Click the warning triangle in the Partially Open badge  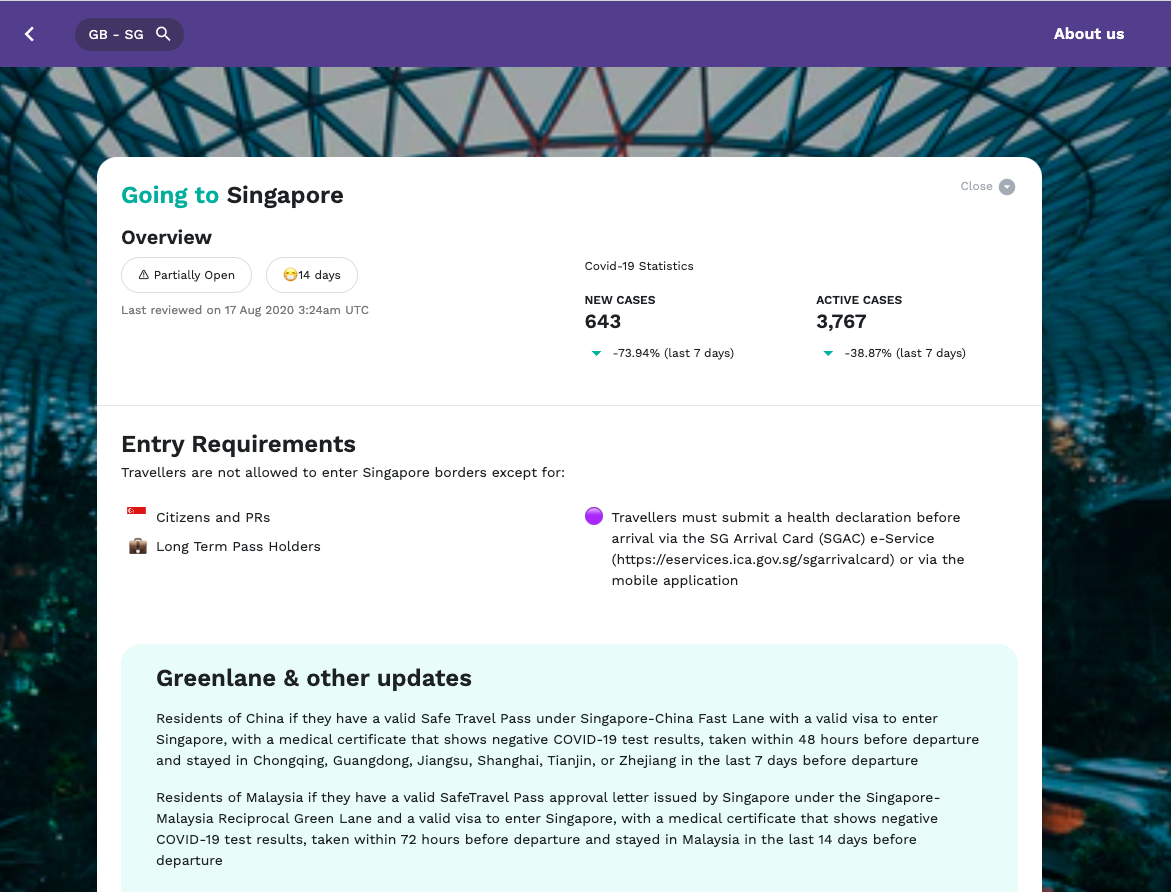click(143, 275)
